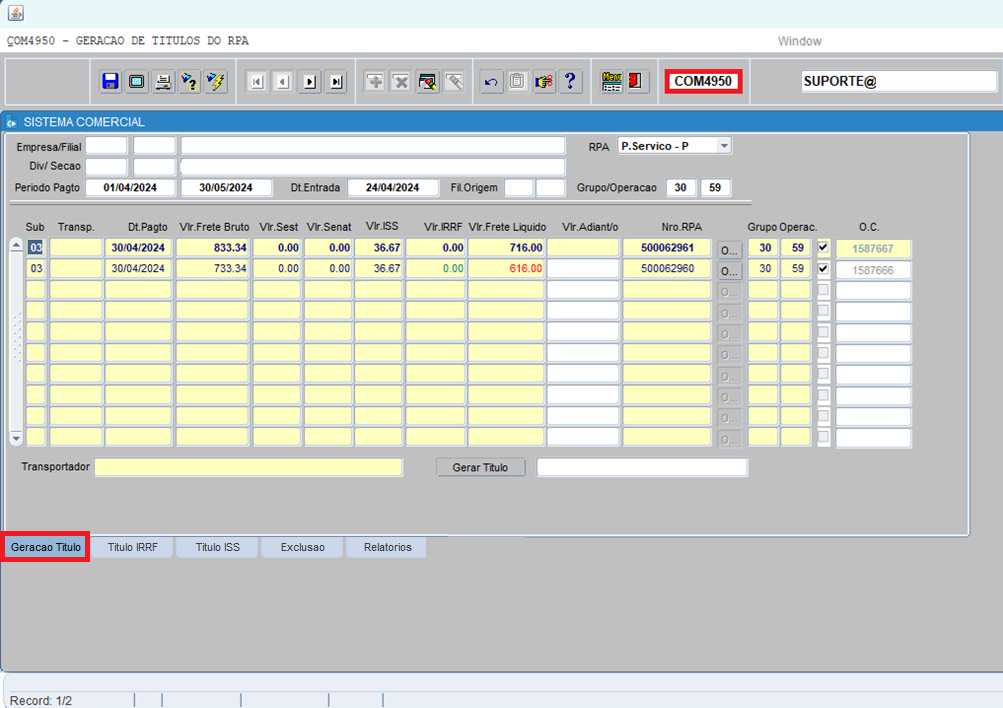Open the RPA dropdown showing P.Servico - P

(x=724, y=146)
